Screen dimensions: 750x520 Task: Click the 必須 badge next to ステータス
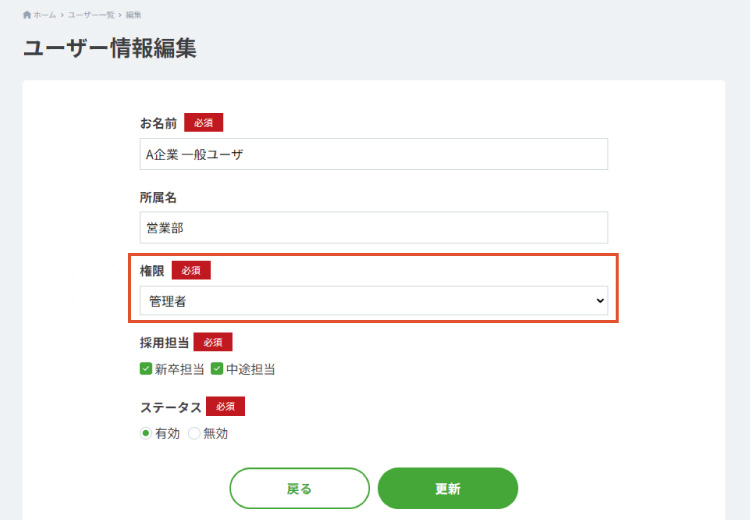point(225,406)
